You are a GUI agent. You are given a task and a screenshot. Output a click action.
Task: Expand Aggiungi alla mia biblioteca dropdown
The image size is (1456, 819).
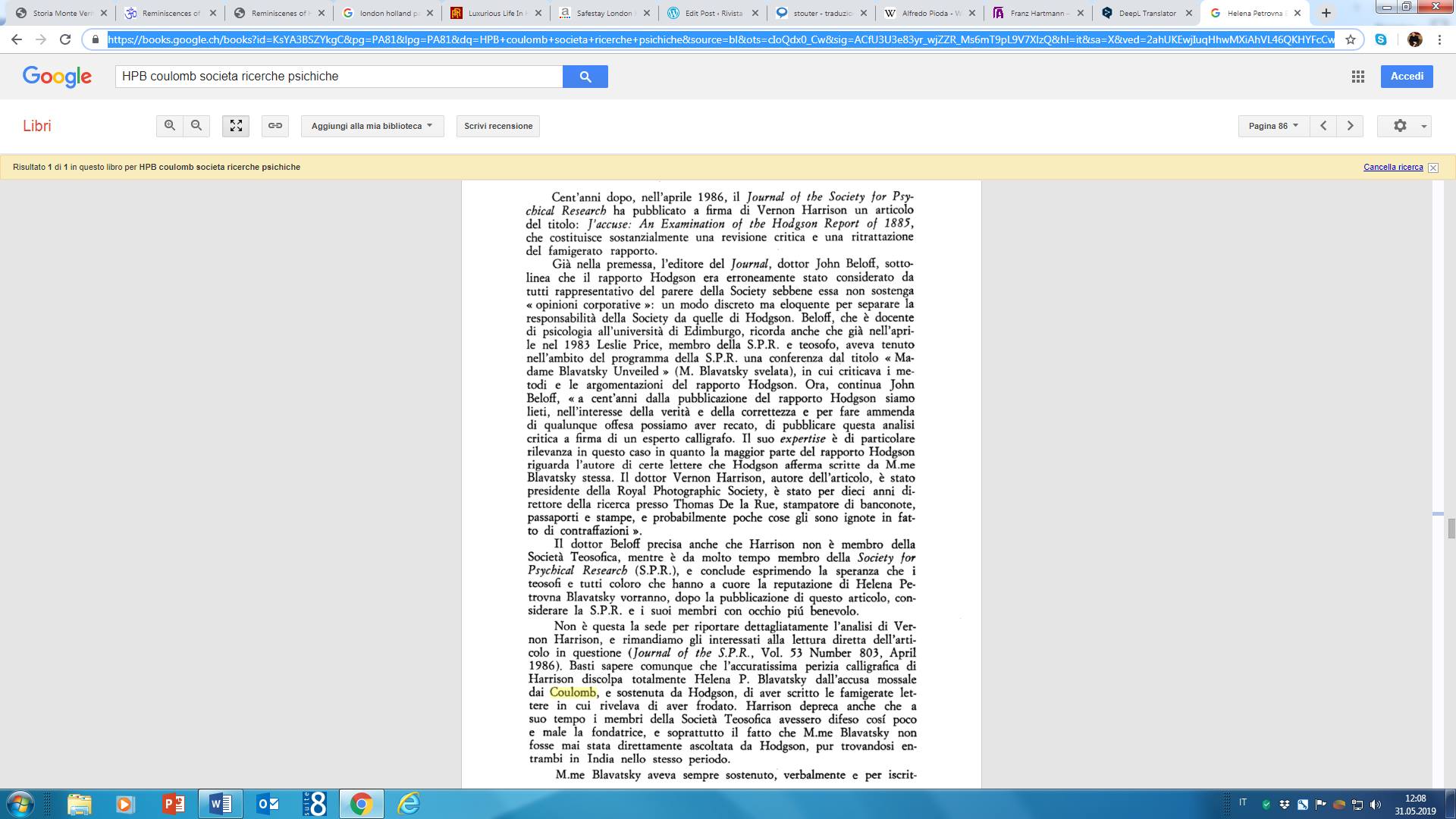(x=372, y=126)
